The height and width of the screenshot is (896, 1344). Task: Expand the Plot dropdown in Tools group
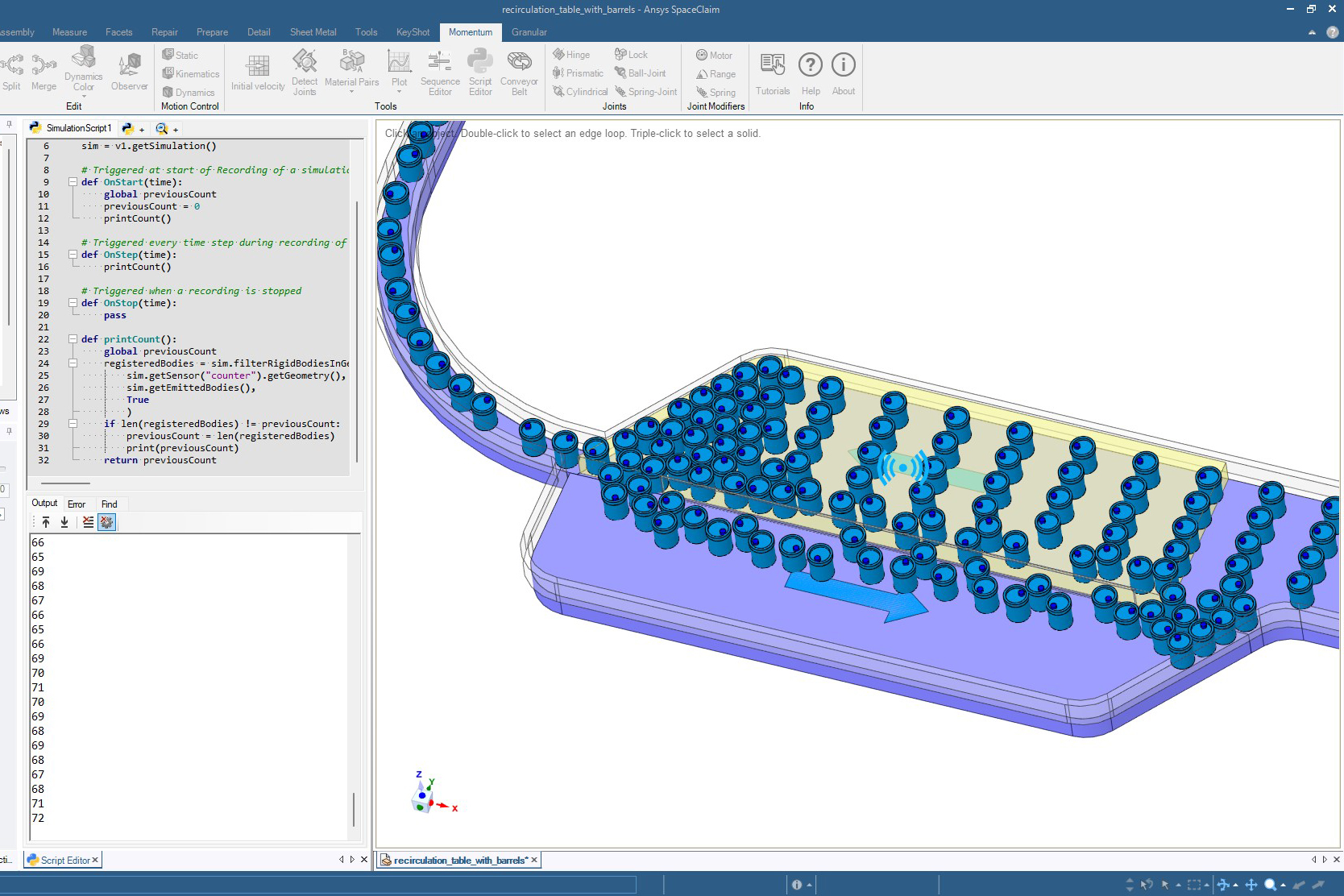[399, 92]
